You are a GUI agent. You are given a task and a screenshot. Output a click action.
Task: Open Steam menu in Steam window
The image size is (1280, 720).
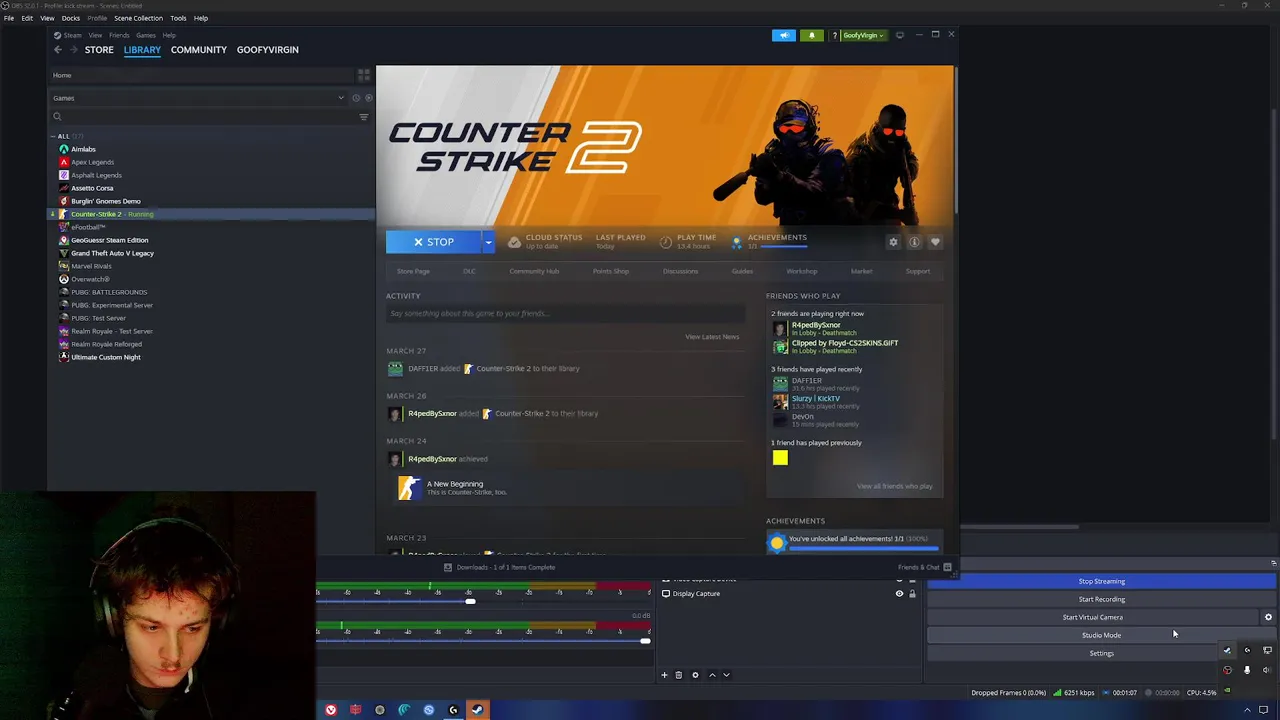72,35
